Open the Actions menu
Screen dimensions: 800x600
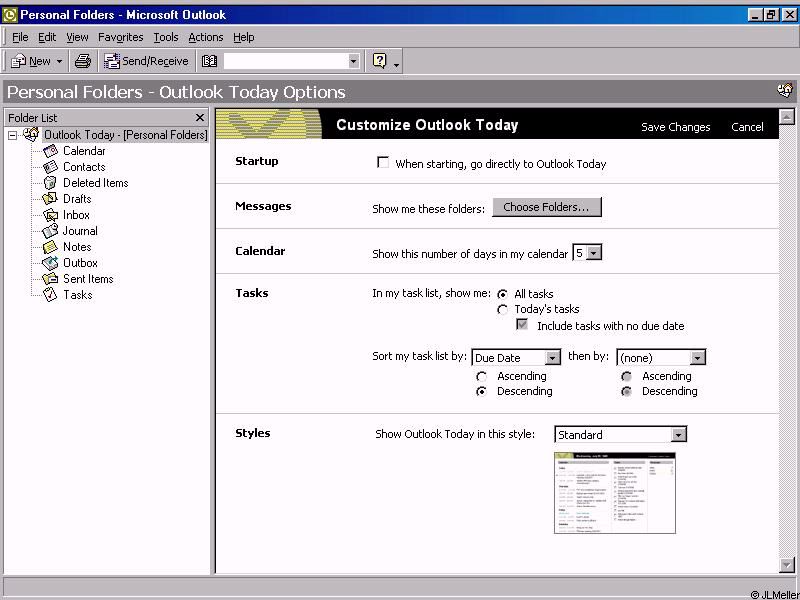tap(206, 37)
